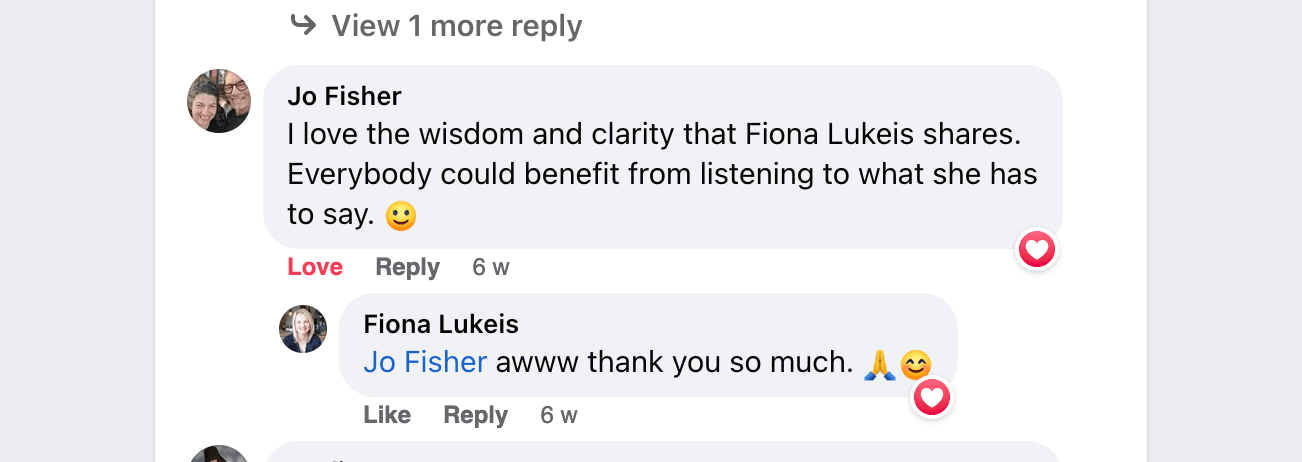The width and height of the screenshot is (1302, 462).
Task: Toggle Like on Fiona Lukeis's reply
Action: point(387,415)
